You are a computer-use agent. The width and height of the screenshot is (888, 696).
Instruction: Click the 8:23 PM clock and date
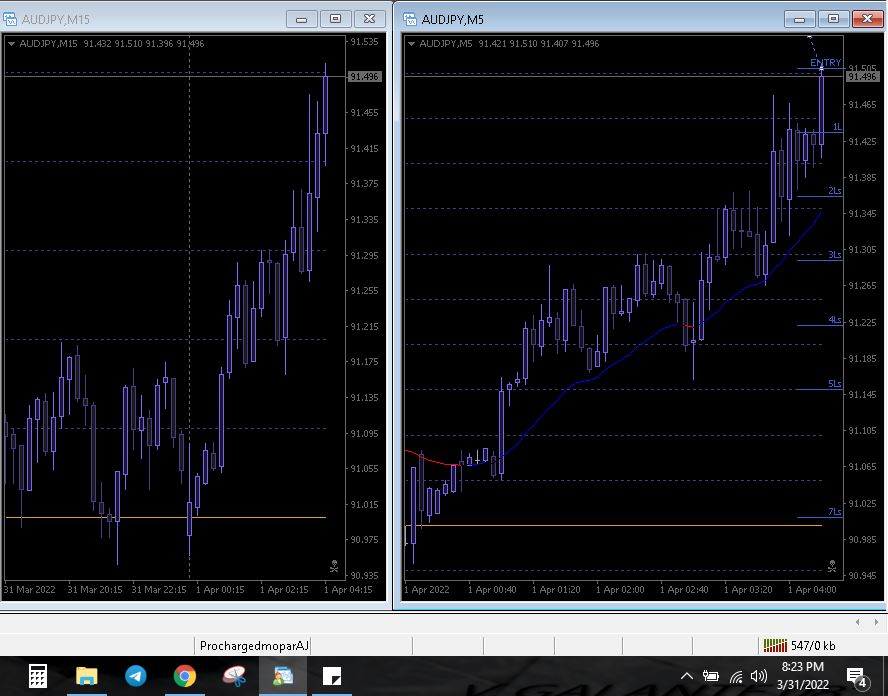[802, 675]
